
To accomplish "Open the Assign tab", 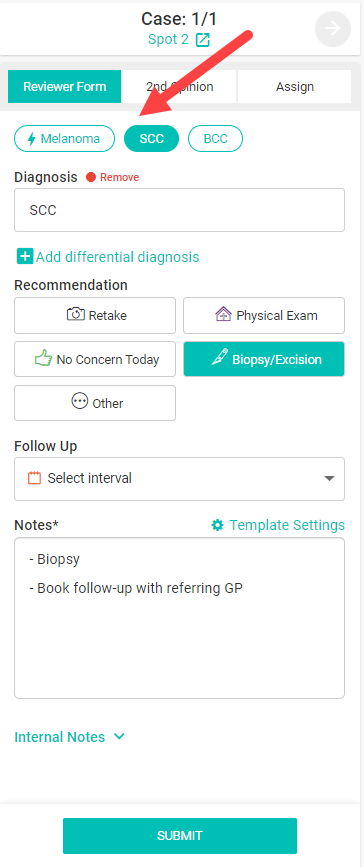I will tap(295, 87).
